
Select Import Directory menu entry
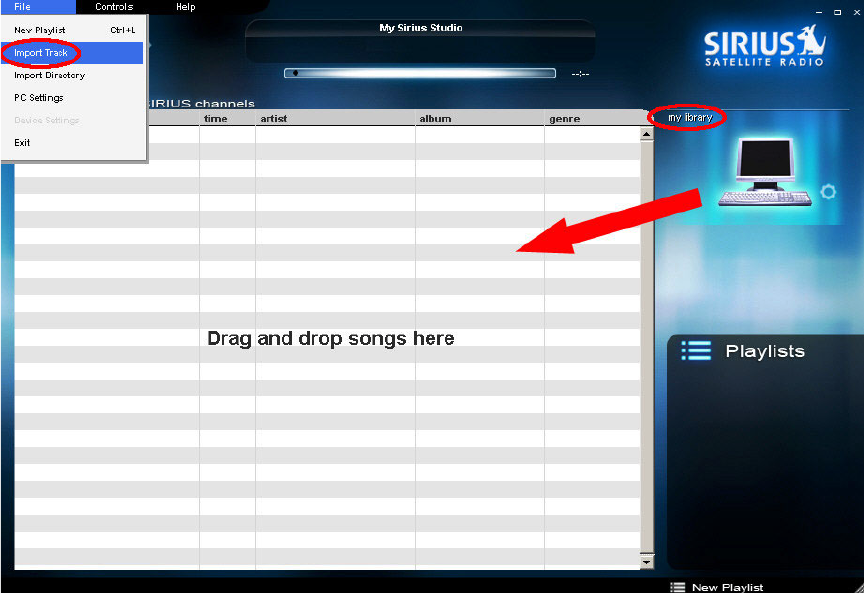(72, 75)
